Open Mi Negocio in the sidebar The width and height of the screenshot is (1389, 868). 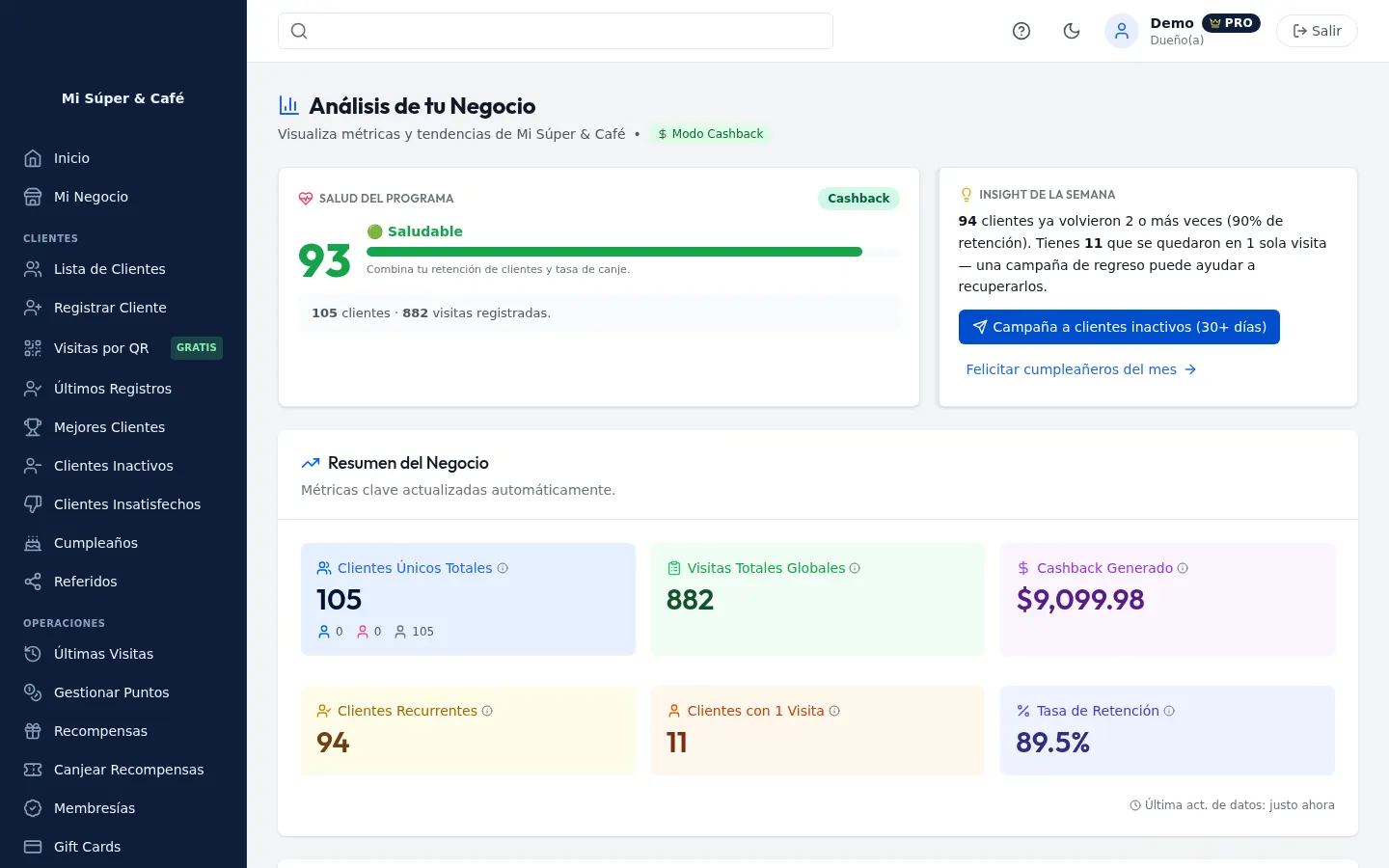[x=123, y=197]
